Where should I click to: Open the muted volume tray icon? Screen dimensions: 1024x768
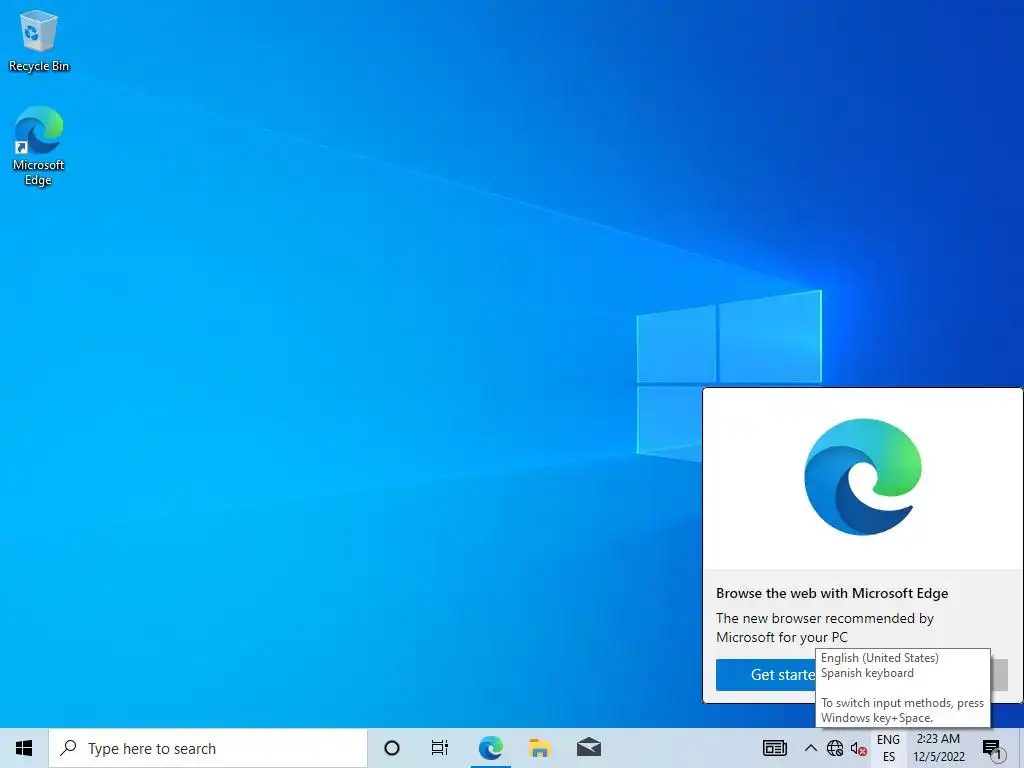tap(858, 748)
